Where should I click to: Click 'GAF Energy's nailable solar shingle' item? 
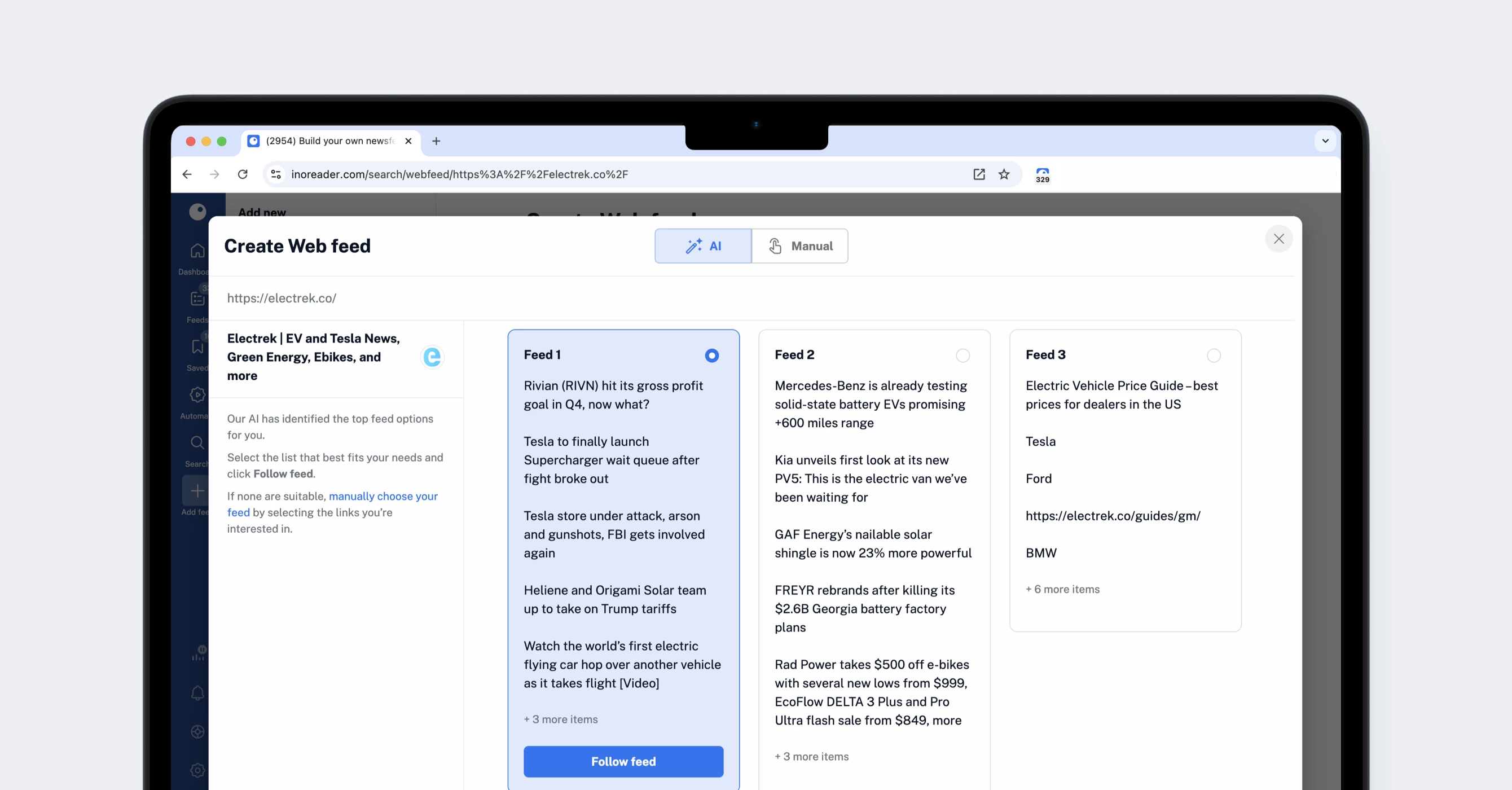pyautogui.click(x=873, y=544)
